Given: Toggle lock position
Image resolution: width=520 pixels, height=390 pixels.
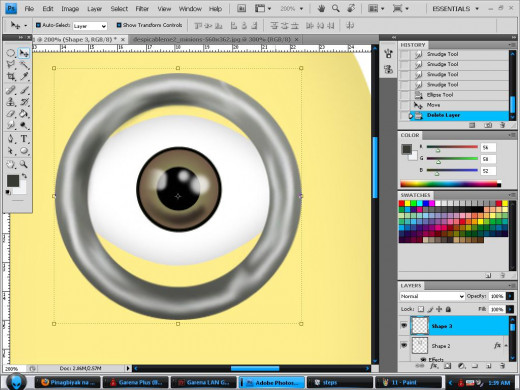Looking at the screenshot, I should coord(439,309).
